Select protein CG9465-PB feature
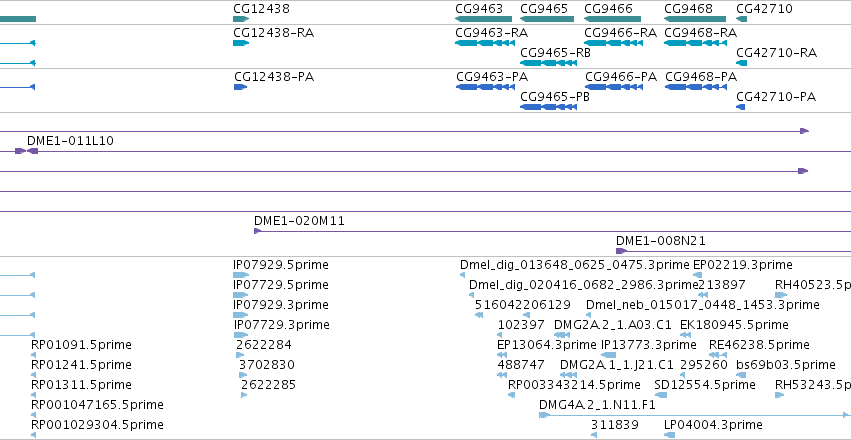851x440 pixels. [548, 107]
